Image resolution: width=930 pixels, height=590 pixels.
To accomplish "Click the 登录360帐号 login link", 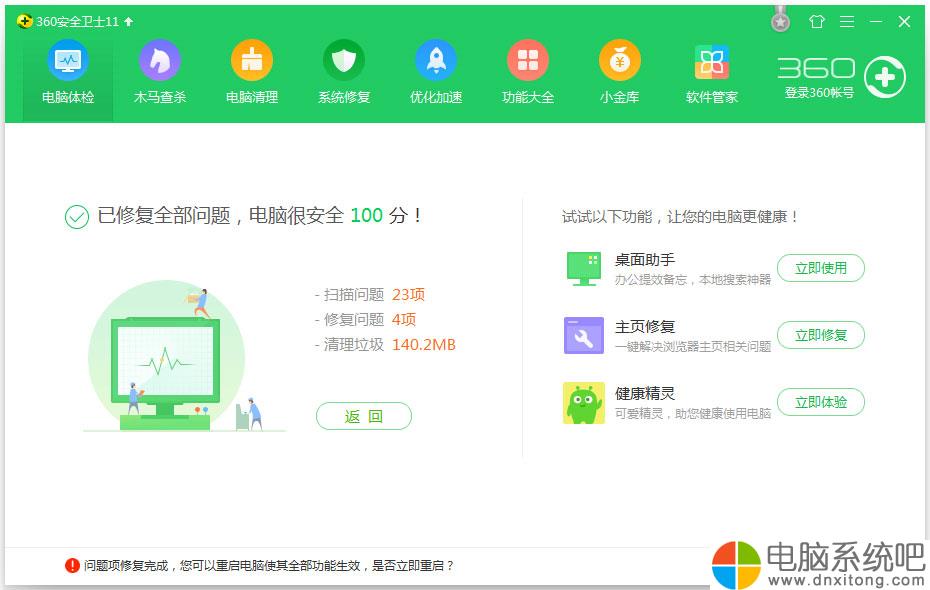I will (x=819, y=93).
